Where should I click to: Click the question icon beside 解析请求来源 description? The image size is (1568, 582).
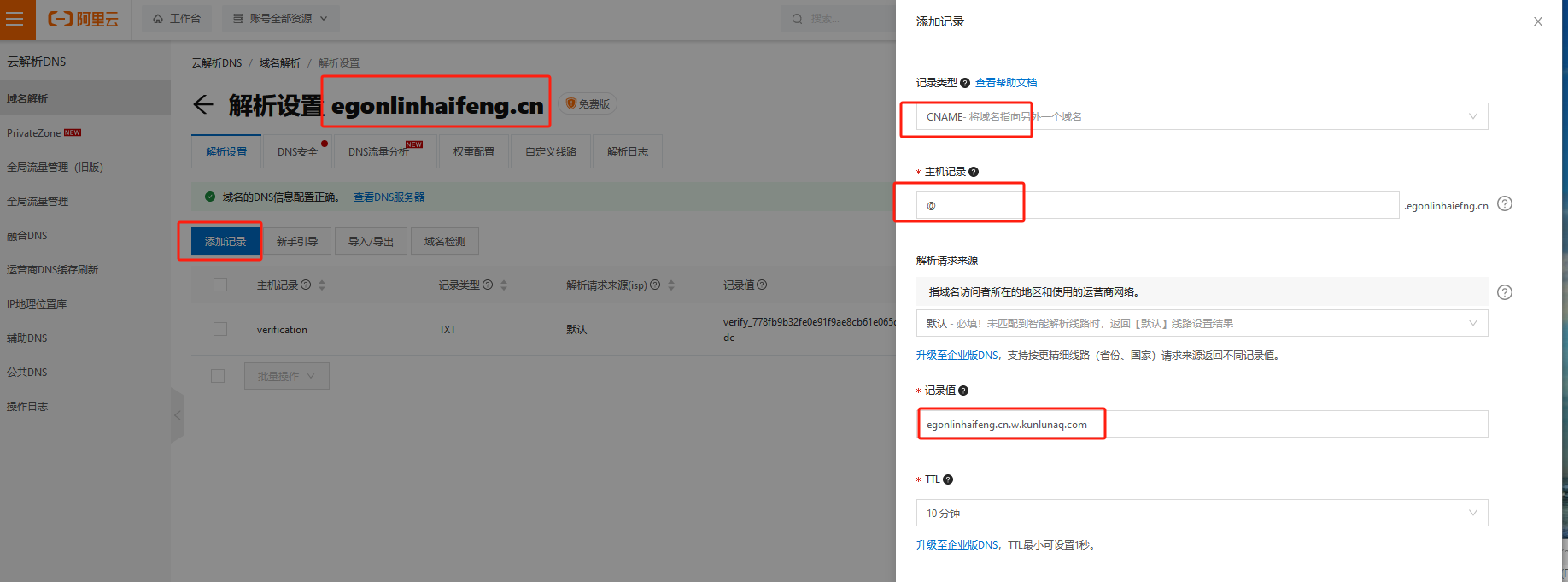point(1505,292)
